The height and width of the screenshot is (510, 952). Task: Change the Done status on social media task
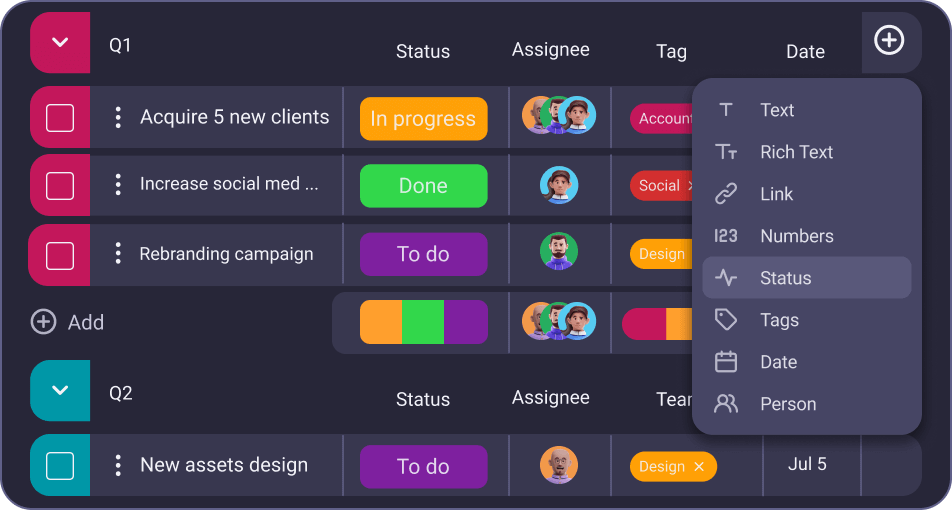click(423, 186)
